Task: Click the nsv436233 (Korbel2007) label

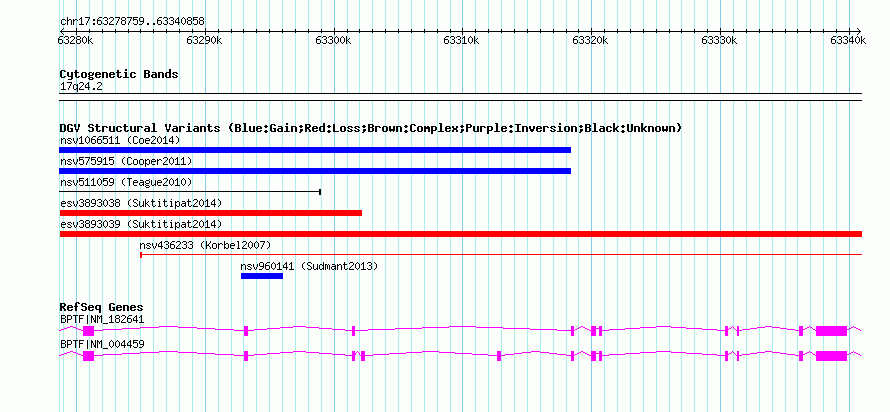Action: [205, 245]
